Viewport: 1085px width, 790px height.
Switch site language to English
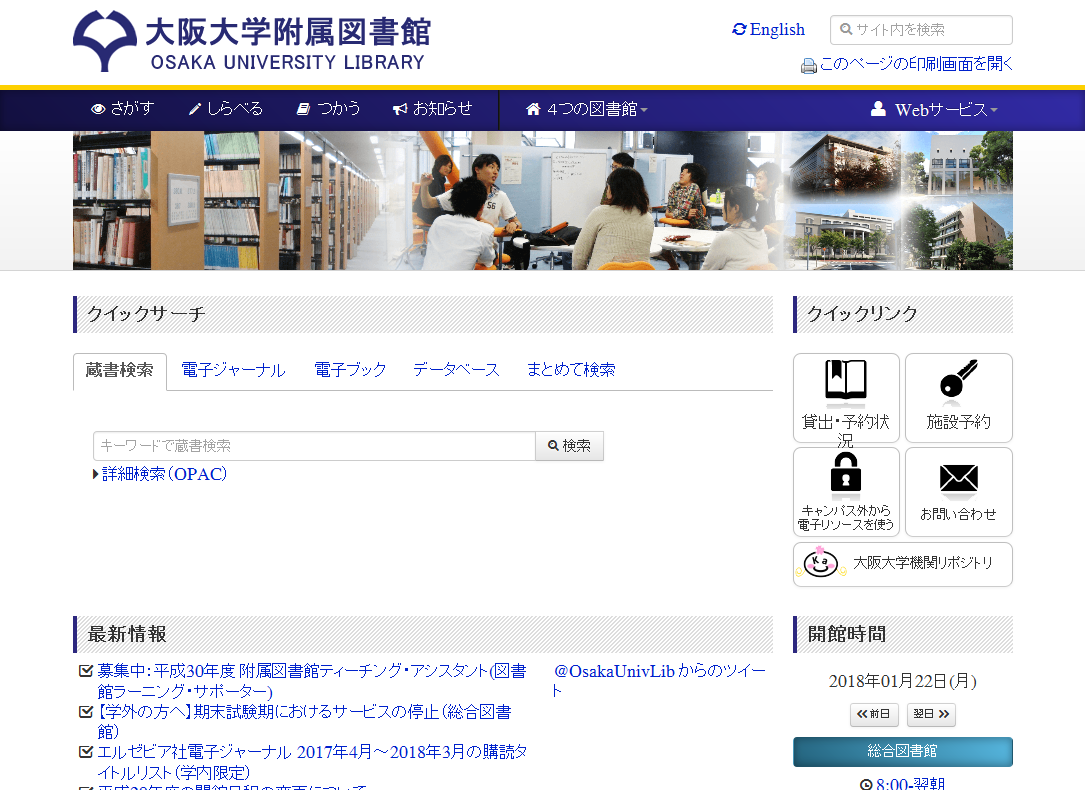[x=768, y=30]
